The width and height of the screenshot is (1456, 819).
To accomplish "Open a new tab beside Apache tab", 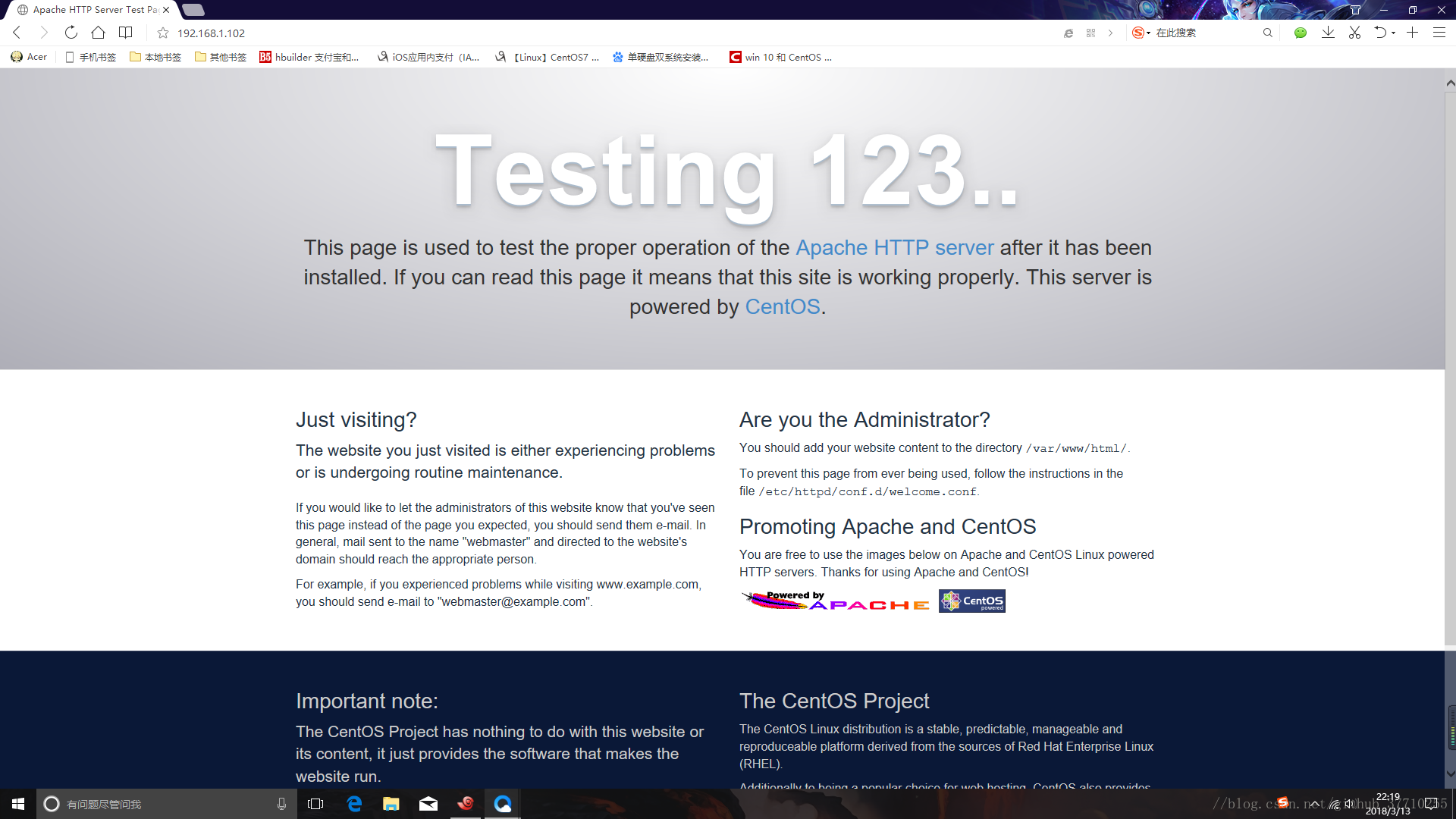I will 193,10.
